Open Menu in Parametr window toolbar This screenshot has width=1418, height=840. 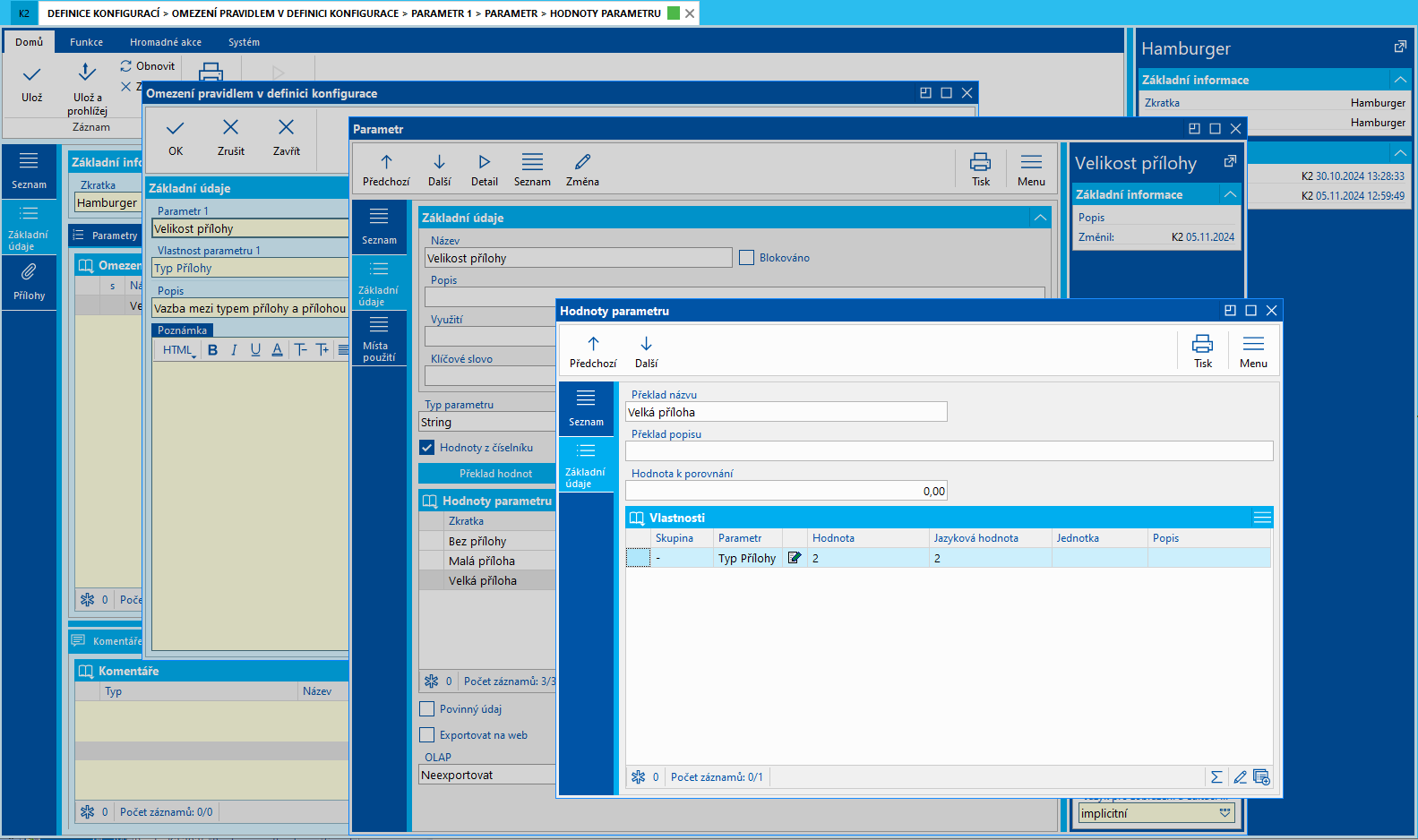pos(1031,169)
